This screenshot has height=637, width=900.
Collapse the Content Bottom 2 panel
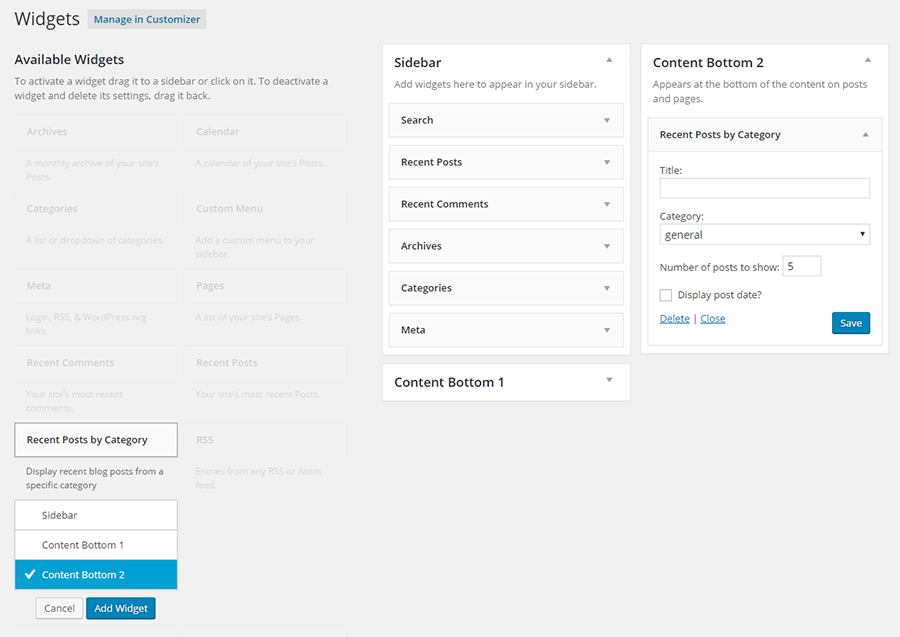(x=866, y=61)
